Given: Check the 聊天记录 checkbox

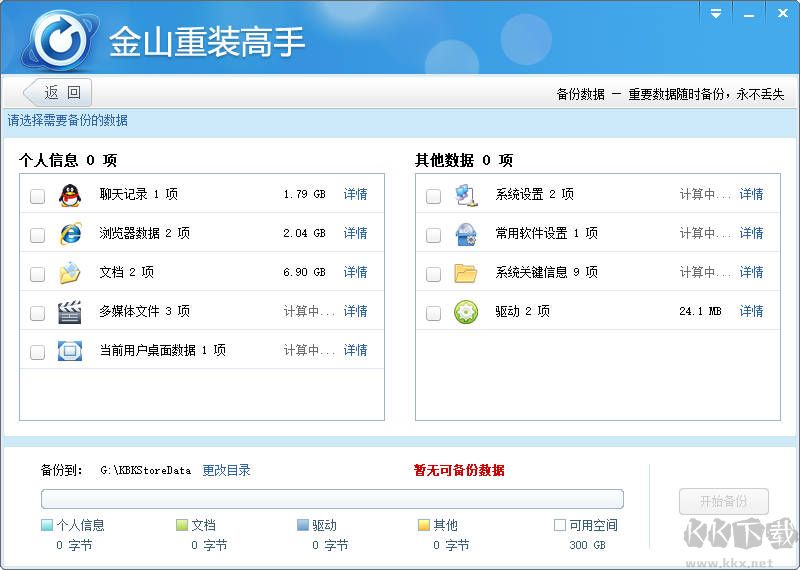Looking at the screenshot, I should tap(37, 196).
